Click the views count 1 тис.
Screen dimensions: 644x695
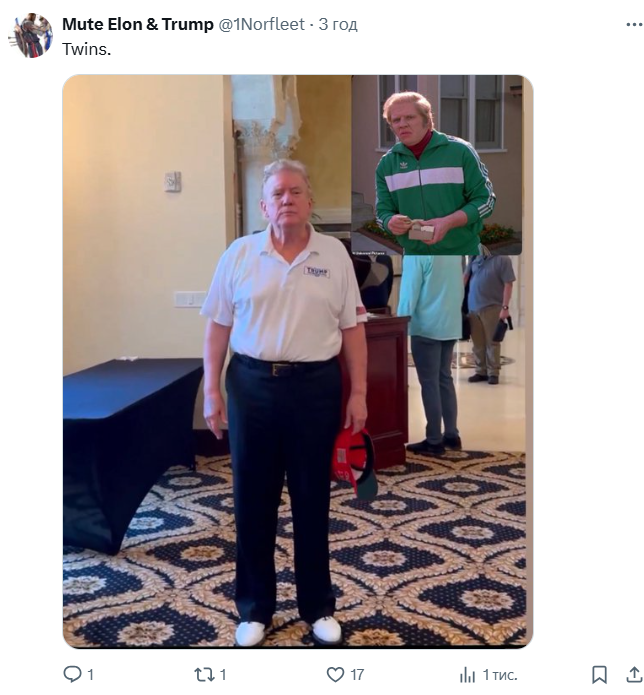point(500,675)
